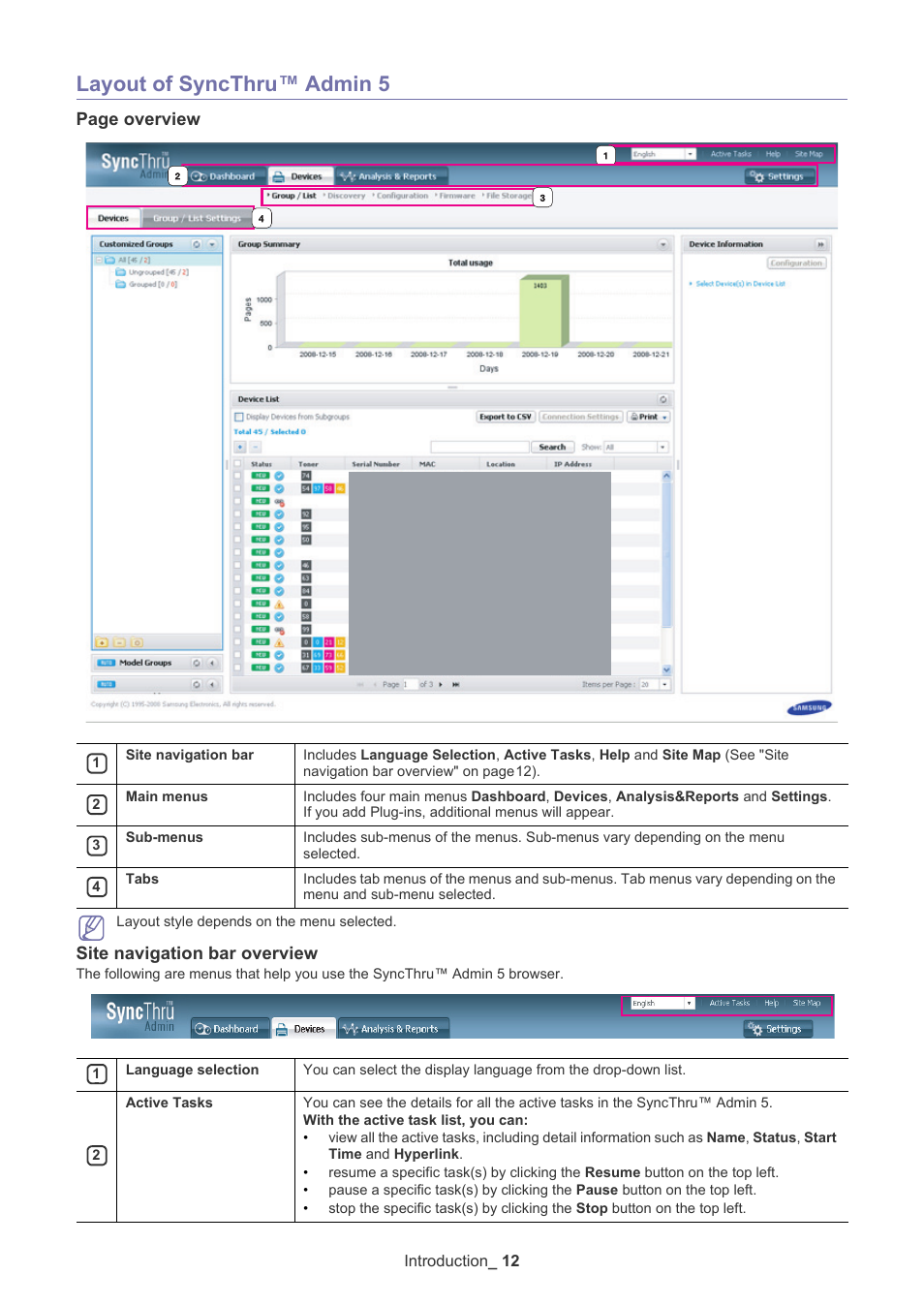Select the Ungrouped [45 / 2] folder
This screenshot has width=924, height=1306.
(x=152, y=272)
